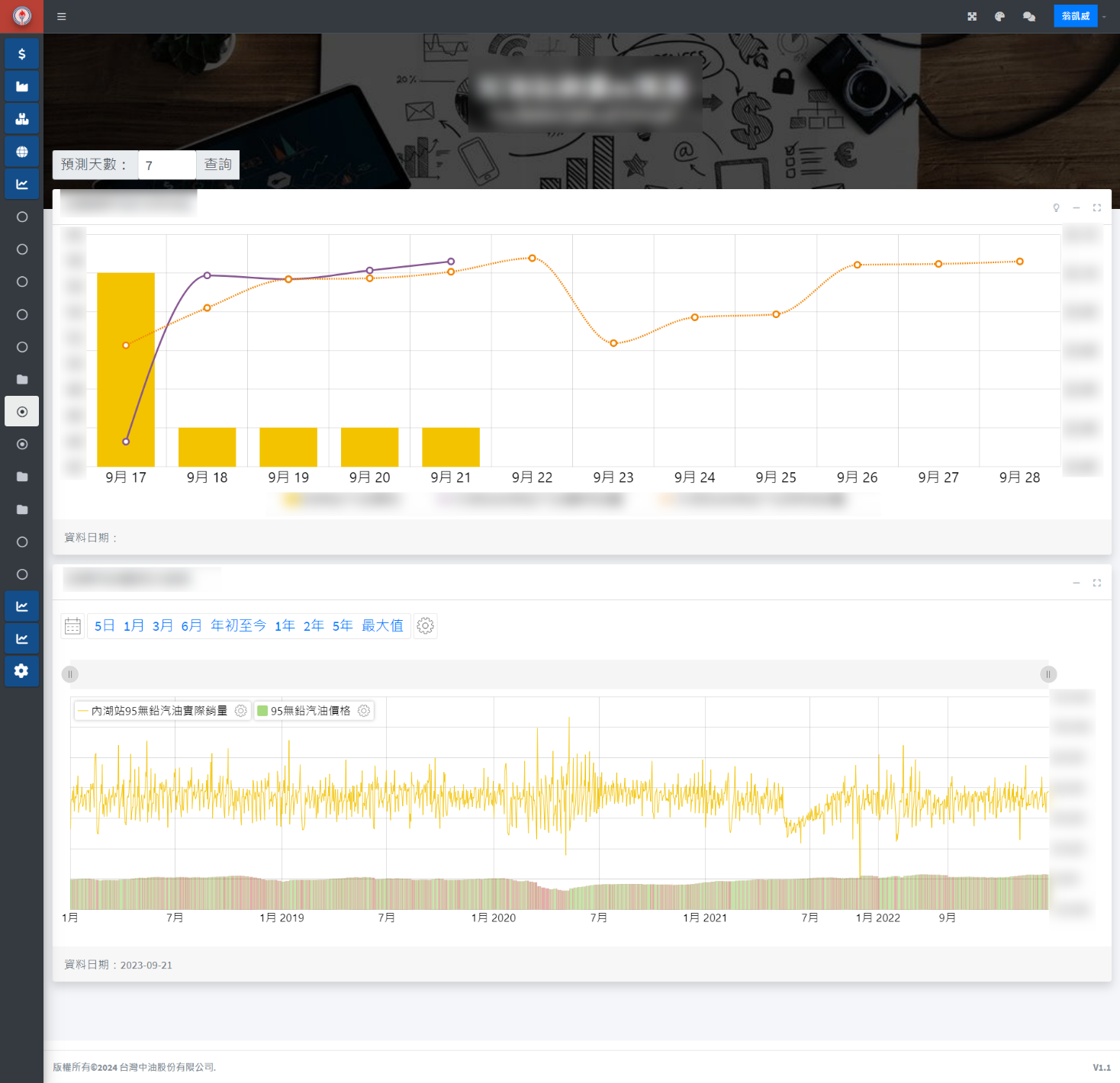Image resolution: width=1120 pixels, height=1083 pixels.
Task: Open the calendar date picker icon
Action: point(73,626)
